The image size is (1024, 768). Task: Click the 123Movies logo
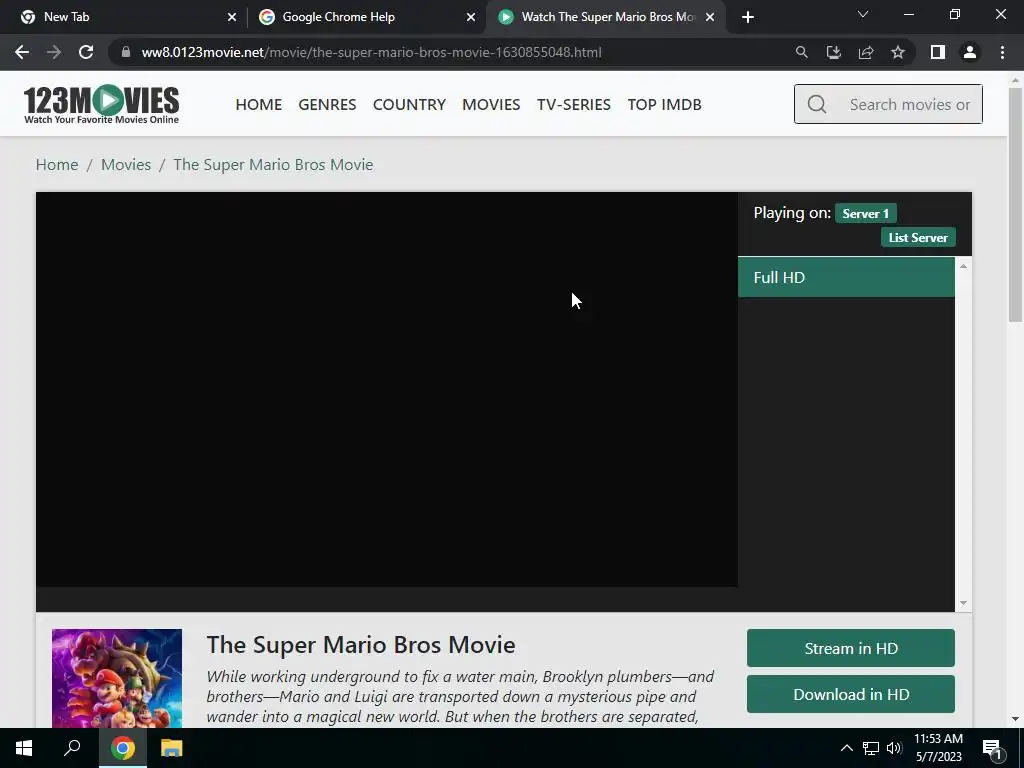pyautogui.click(x=101, y=104)
